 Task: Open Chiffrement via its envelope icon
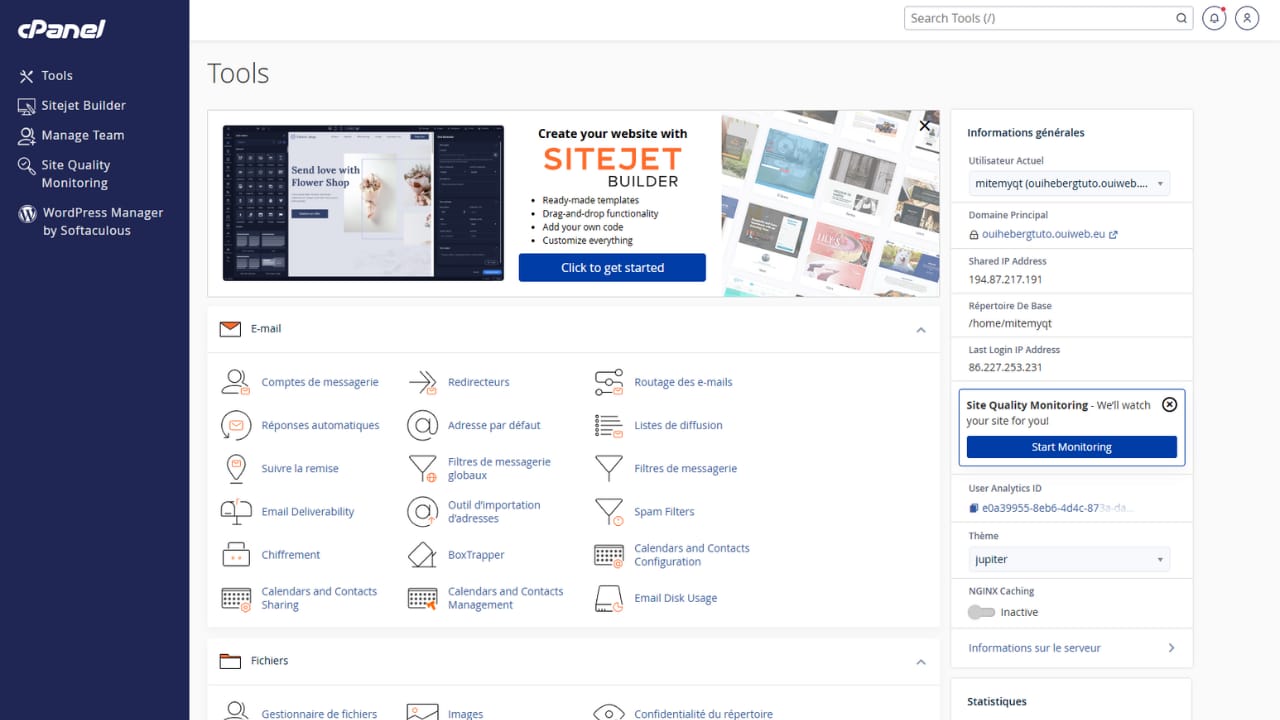click(x=235, y=554)
